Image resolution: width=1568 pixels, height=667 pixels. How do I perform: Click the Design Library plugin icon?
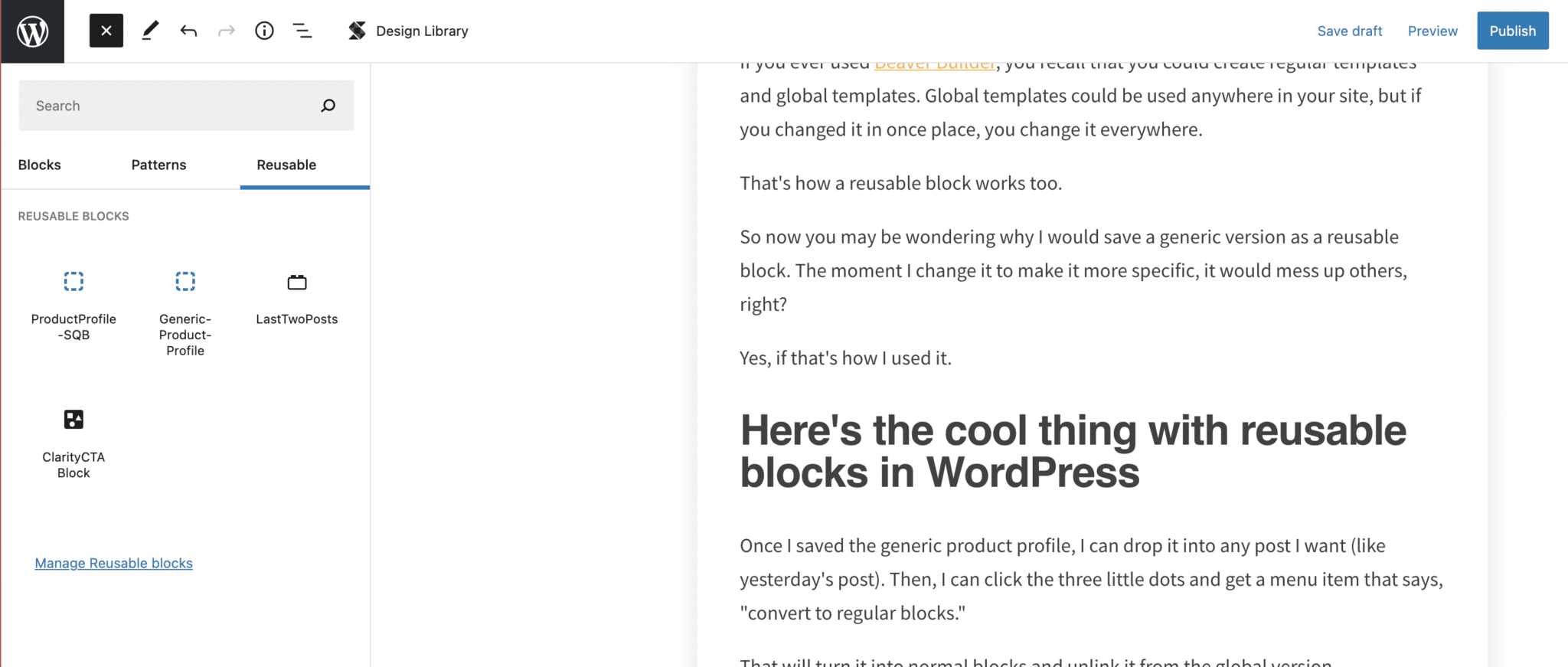pos(356,31)
